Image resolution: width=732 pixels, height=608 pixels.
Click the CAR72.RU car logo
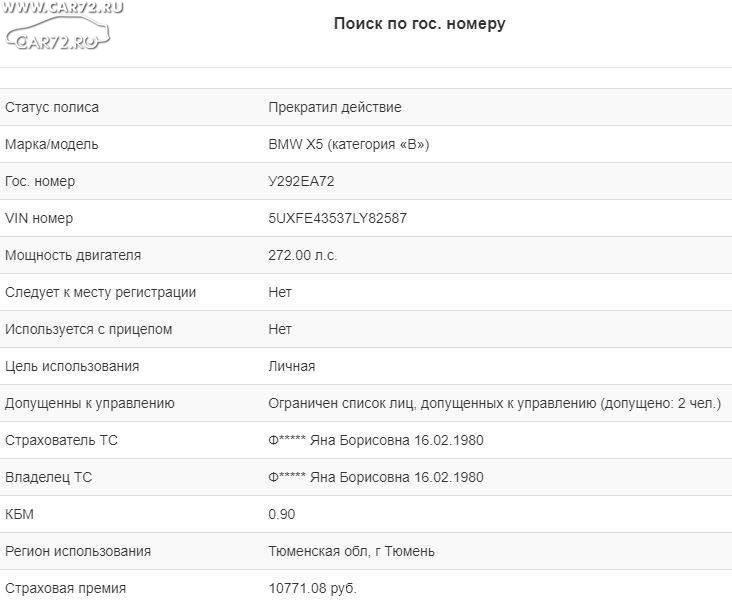click(58, 32)
